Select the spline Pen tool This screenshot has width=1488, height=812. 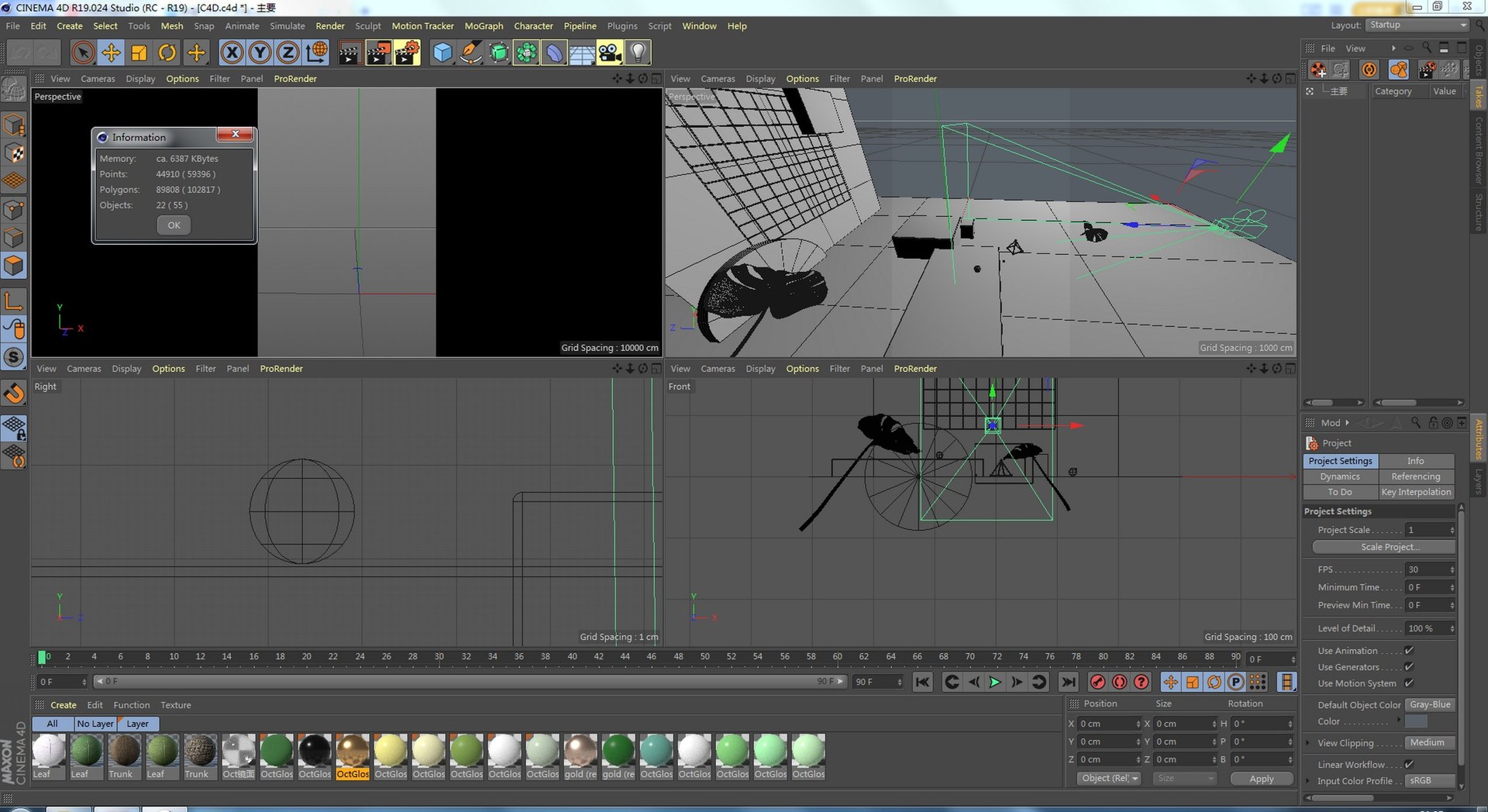[470, 53]
